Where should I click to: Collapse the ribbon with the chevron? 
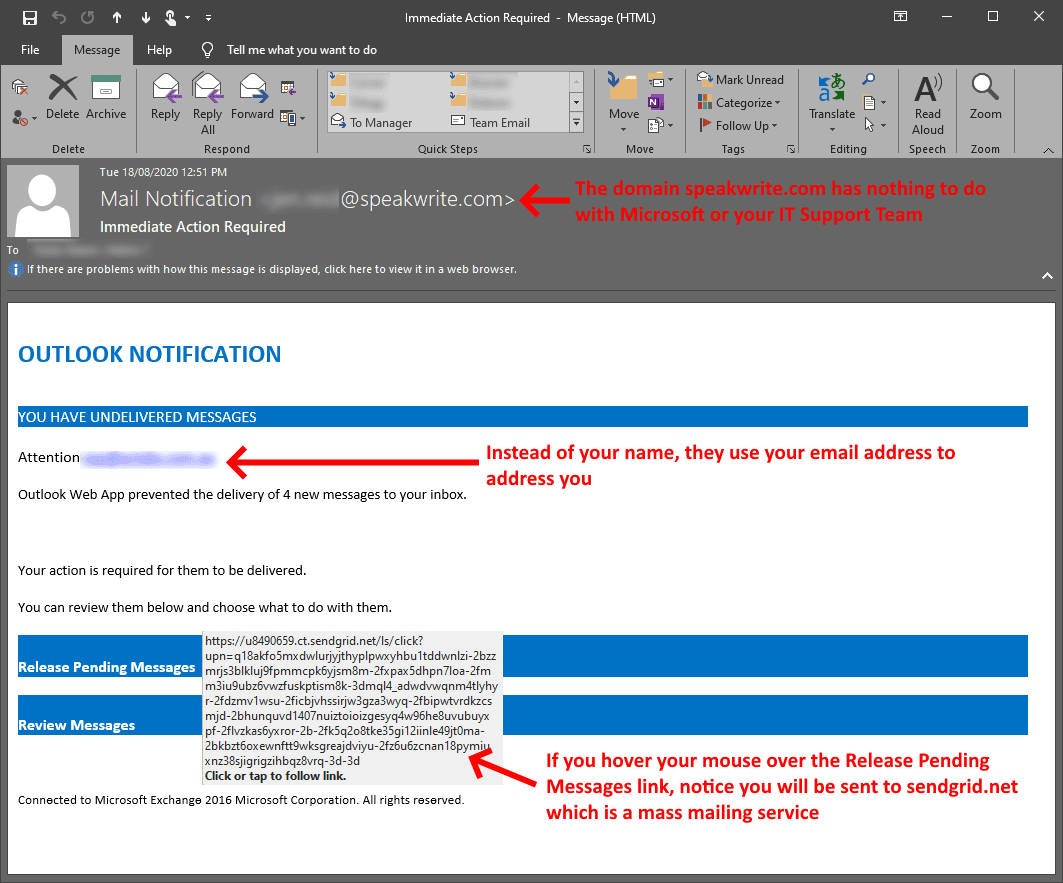[1048, 150]
